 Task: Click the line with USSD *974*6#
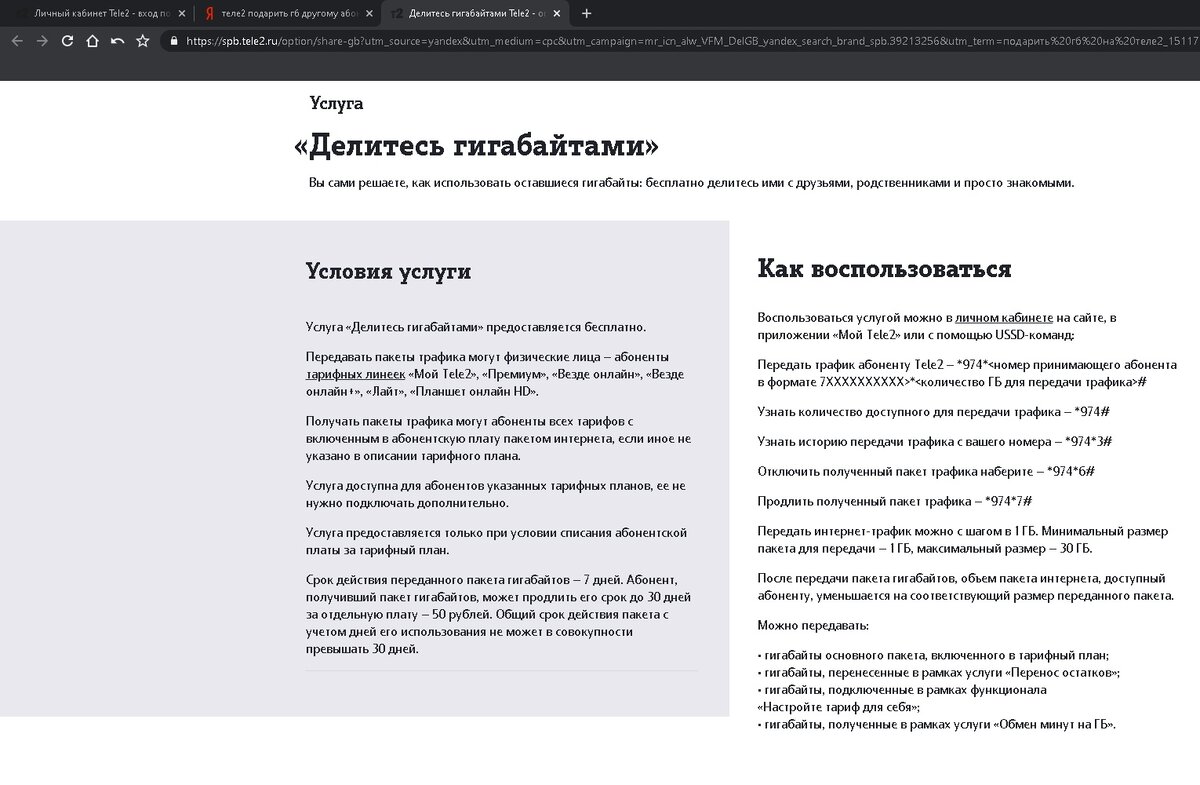[926, 471]
